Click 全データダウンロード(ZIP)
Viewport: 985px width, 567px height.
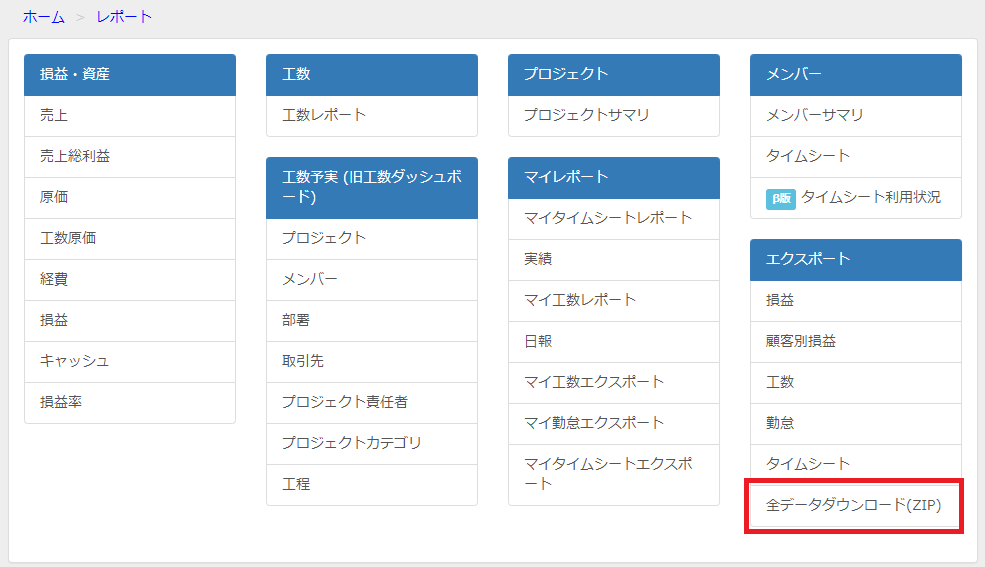point(853,506)
